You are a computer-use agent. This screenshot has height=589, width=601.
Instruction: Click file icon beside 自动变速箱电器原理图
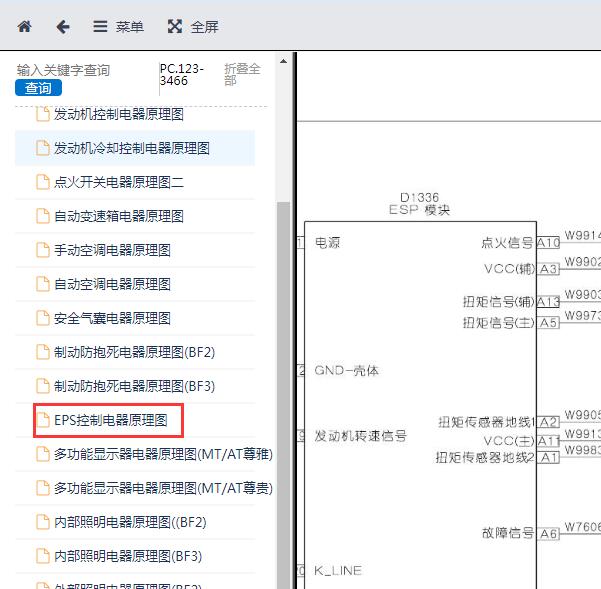[43, 216]
